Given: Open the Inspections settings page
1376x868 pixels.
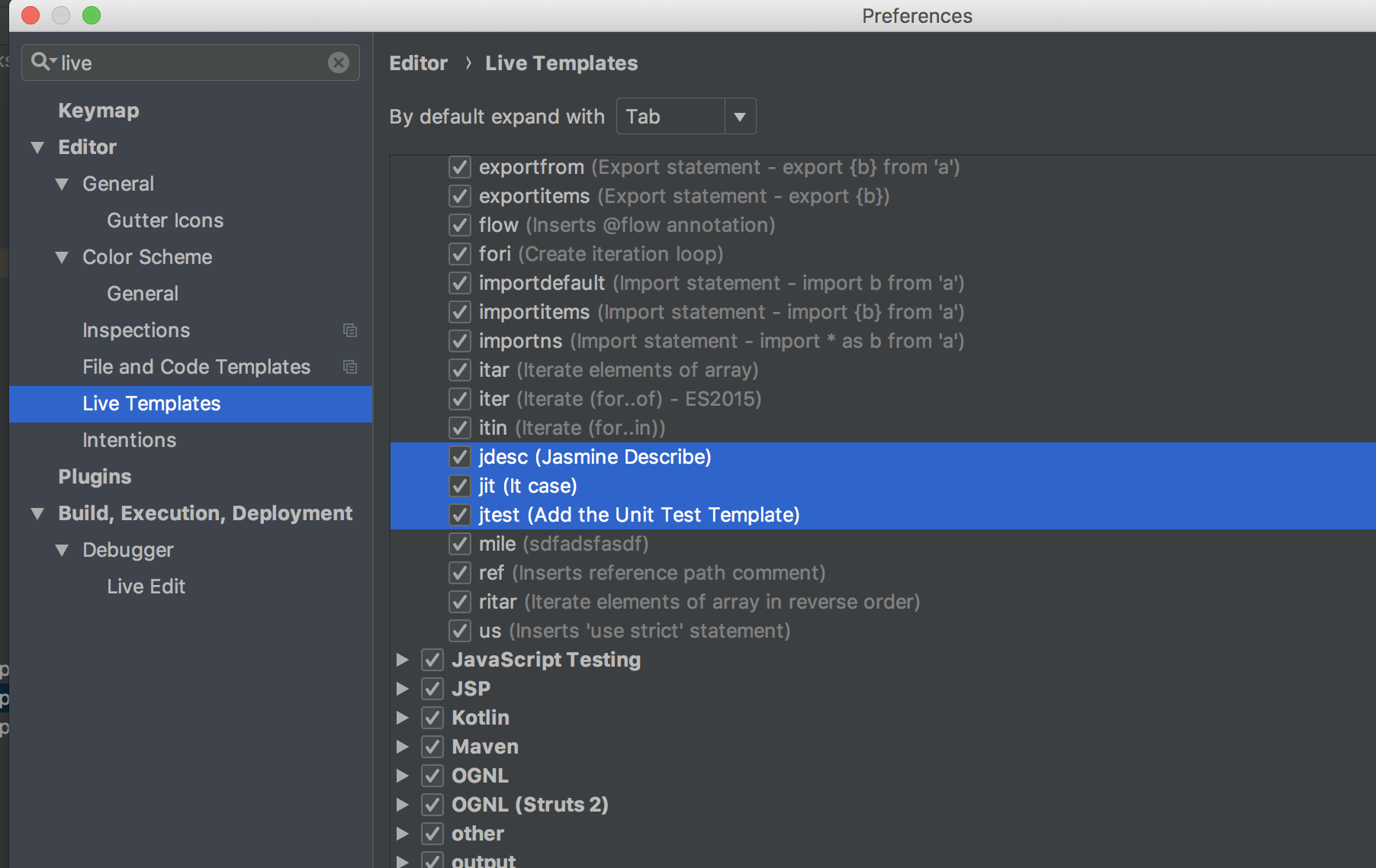Looking at the screenshot, I should [137, 330].
